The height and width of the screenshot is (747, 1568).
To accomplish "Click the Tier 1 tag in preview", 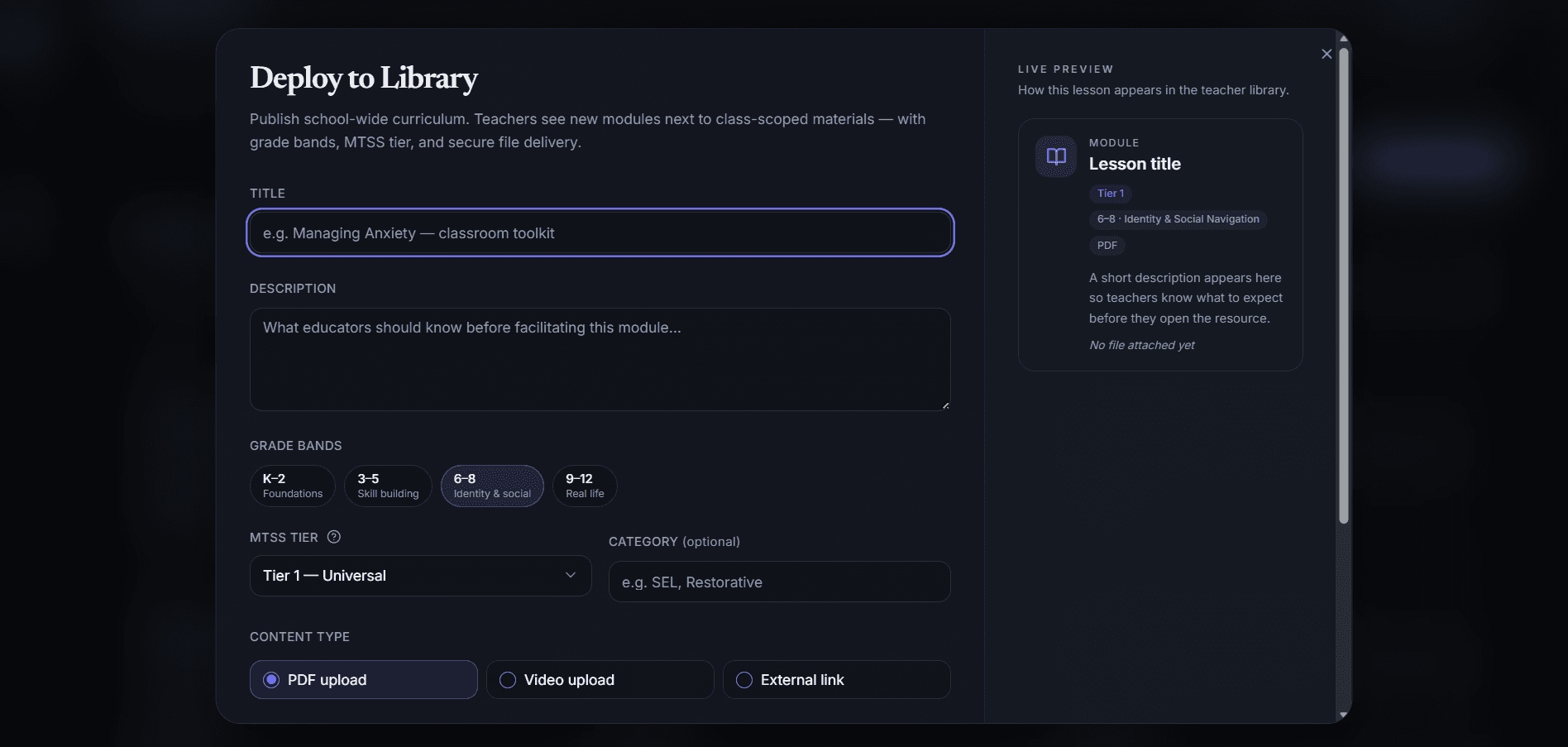I will click(x=1111, y=193).
